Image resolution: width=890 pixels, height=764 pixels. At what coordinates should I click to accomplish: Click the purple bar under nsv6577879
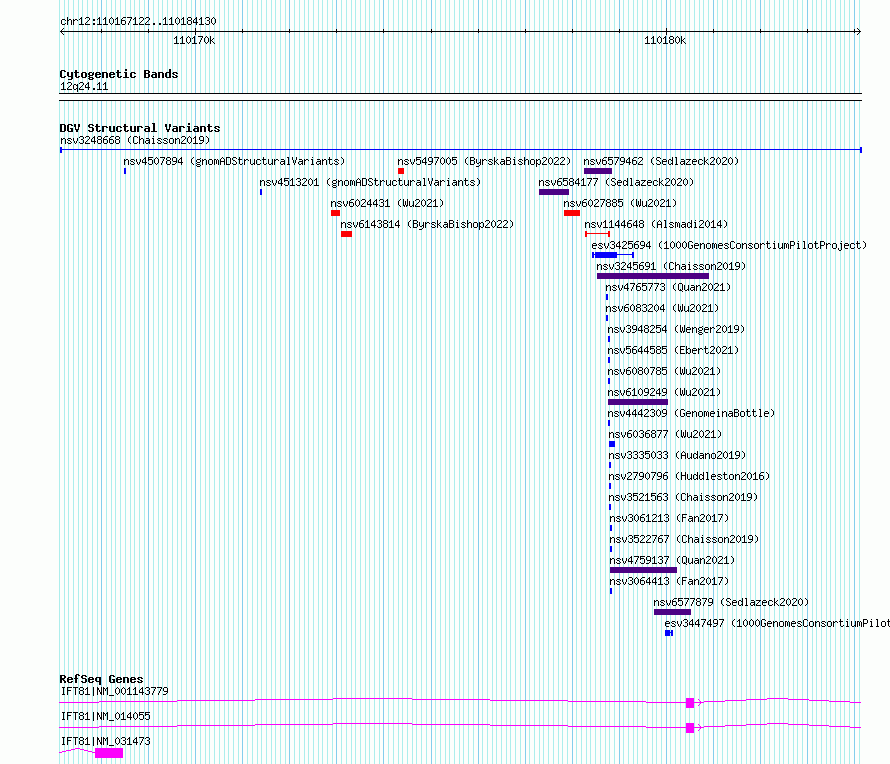673,612
